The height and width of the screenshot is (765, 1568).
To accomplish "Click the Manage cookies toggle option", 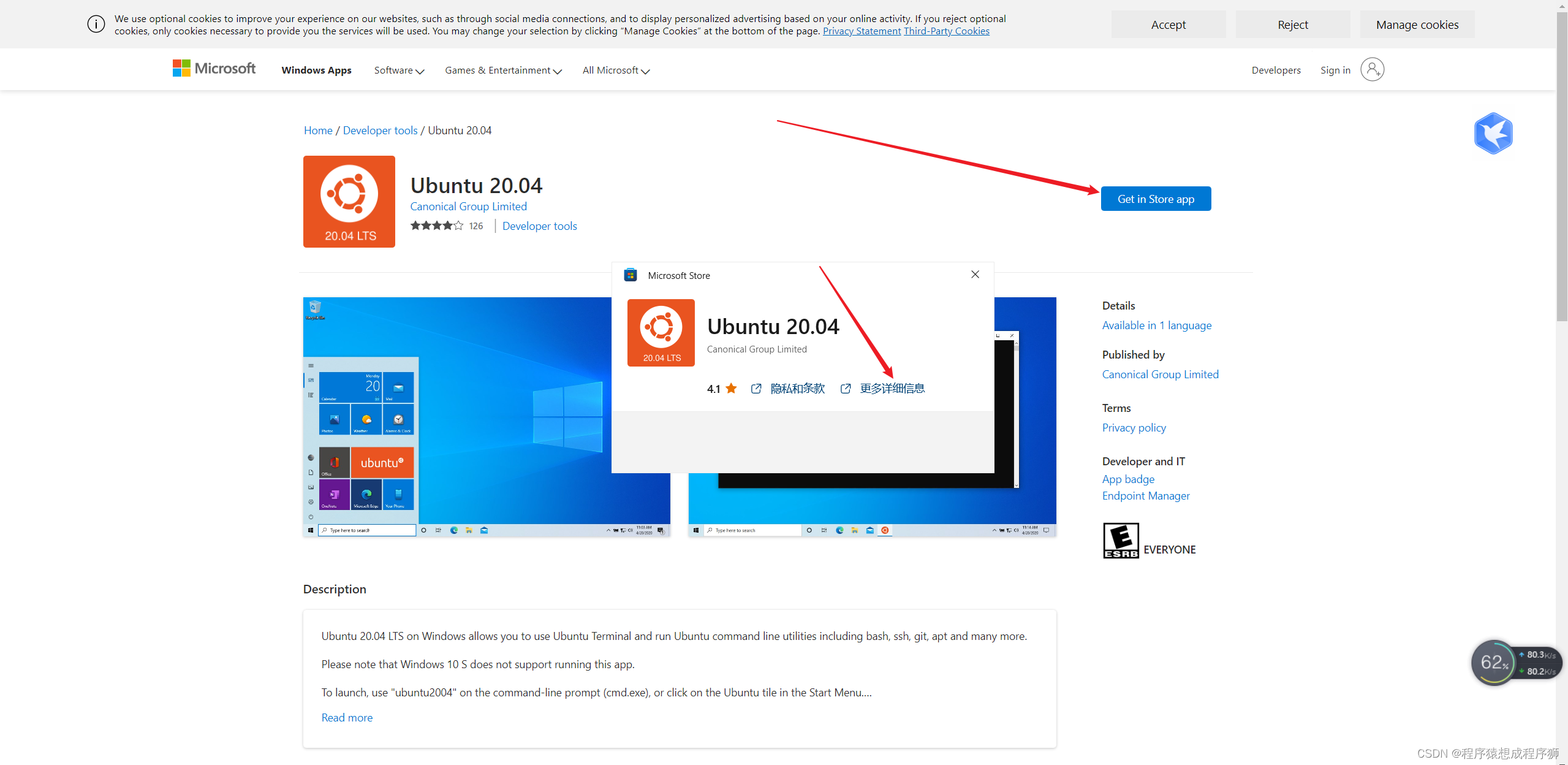I will click(x=1416, y=24).
